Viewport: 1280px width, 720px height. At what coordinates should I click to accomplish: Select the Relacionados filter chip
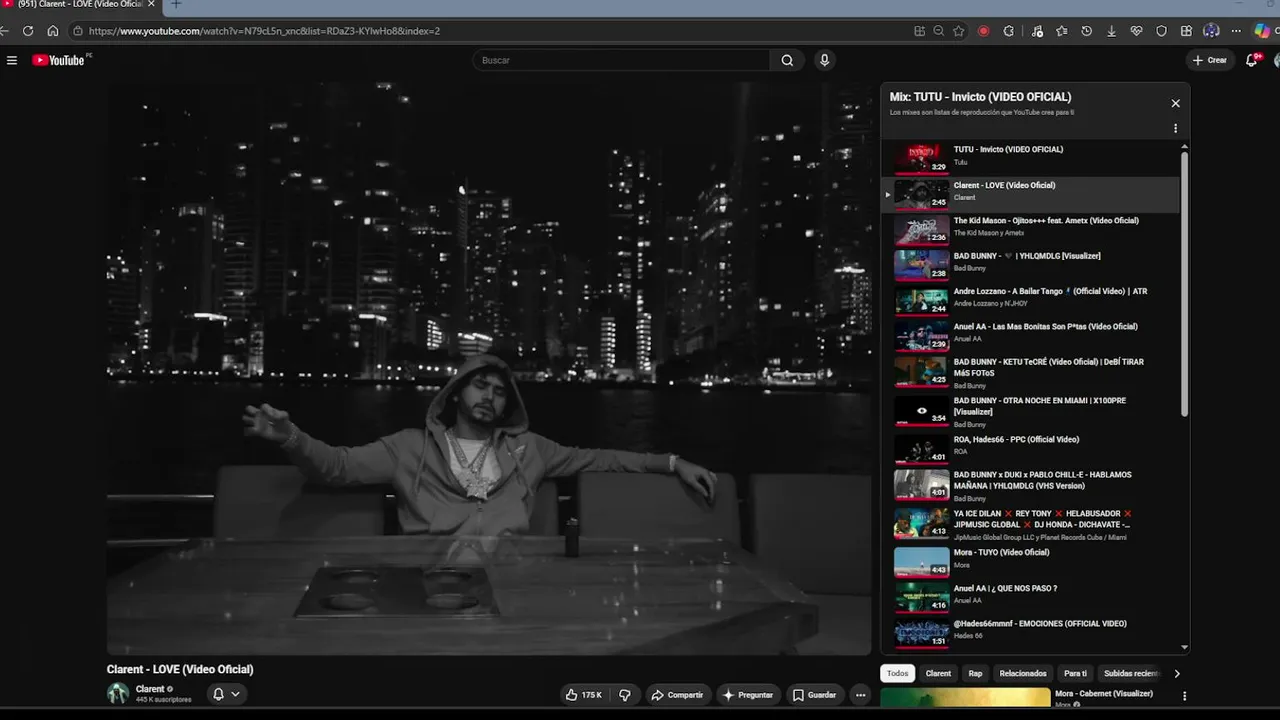tap(1023, 674)
